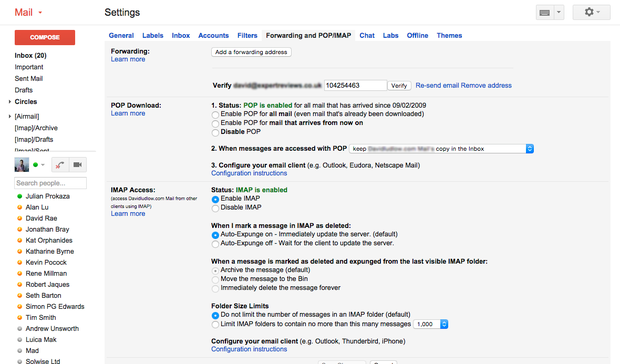This screenshot has height=364, width=620.
Task: Click the verification code input field
Action: coord(355,85)
